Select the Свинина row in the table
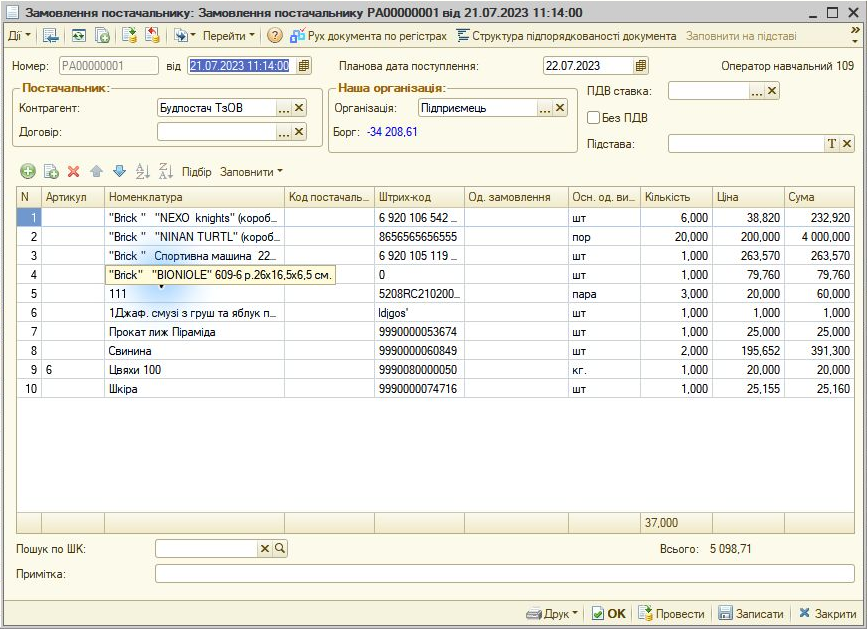The width and height of the screenshot is (867, 629). pyautogui.click(x=435, y=351)
